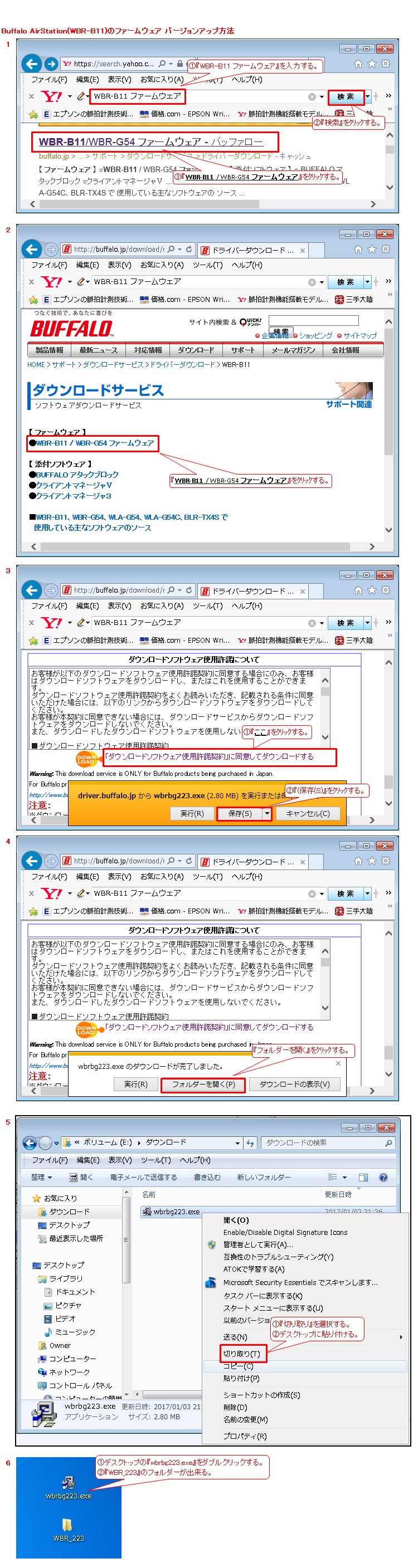This screenshot has height=1568, width=418.
Task: Open the Explorer address bar history dropdown
Action: click(x=237, y=1143)
